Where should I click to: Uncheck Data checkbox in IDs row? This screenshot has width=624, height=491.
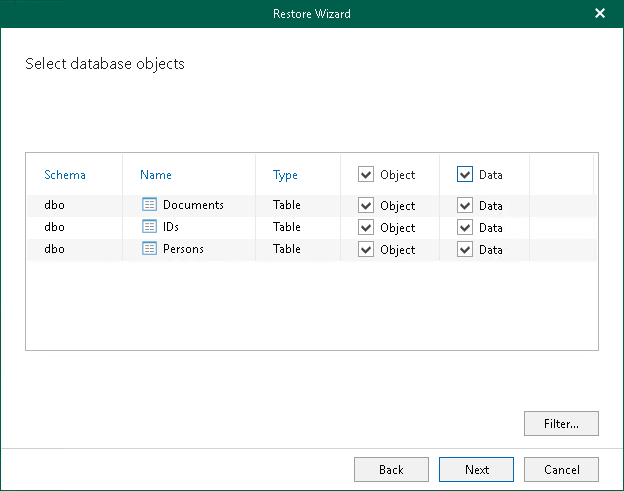click(465, 228)
